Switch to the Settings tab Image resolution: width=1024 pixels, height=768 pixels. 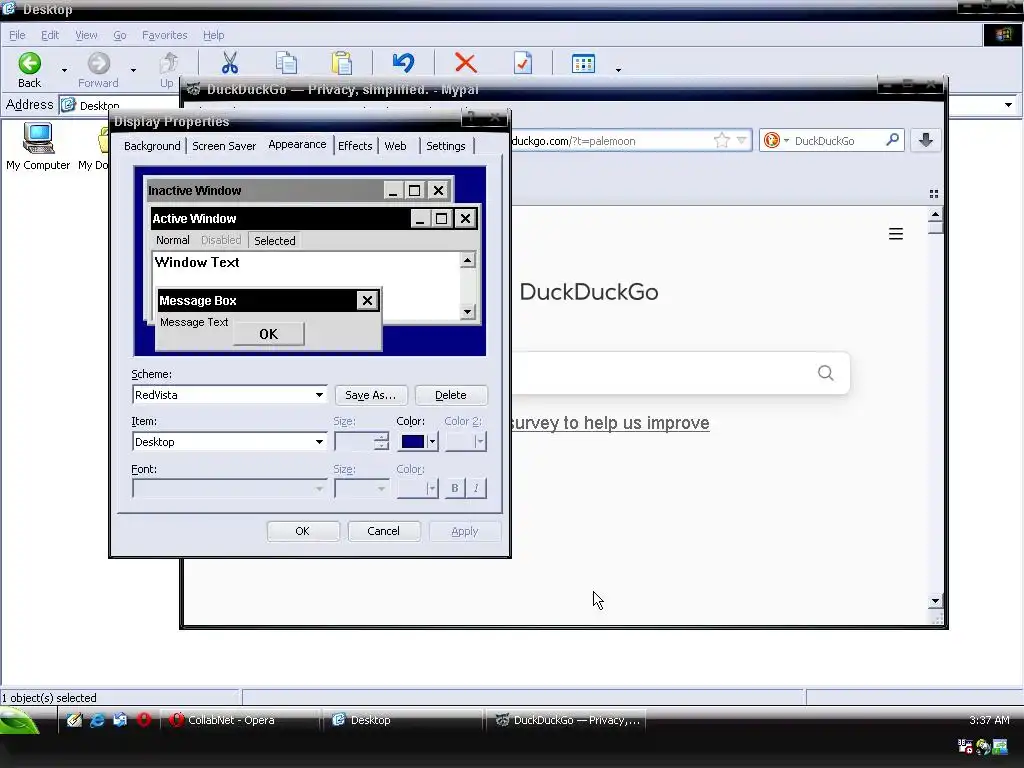tap(446, 146)
